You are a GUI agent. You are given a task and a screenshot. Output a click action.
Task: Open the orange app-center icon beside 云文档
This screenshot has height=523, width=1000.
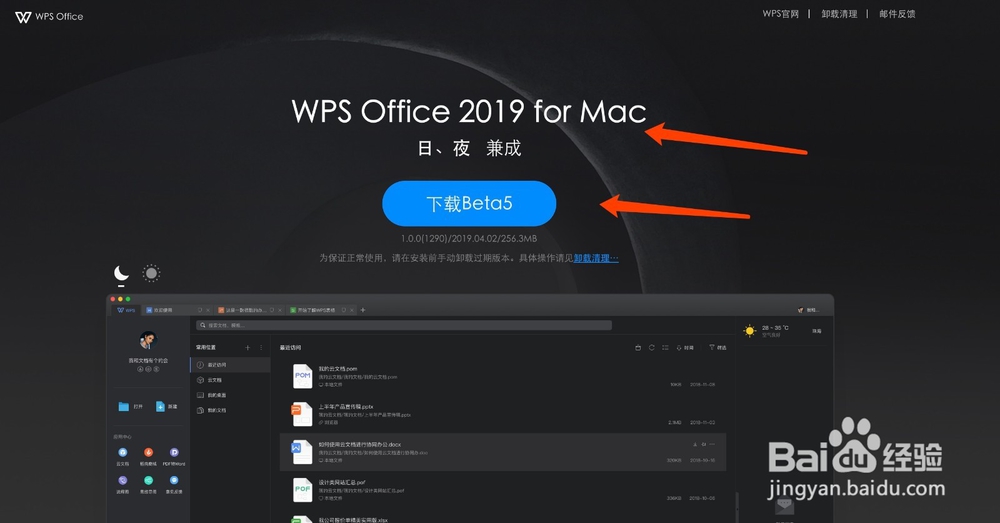(148, 452)
